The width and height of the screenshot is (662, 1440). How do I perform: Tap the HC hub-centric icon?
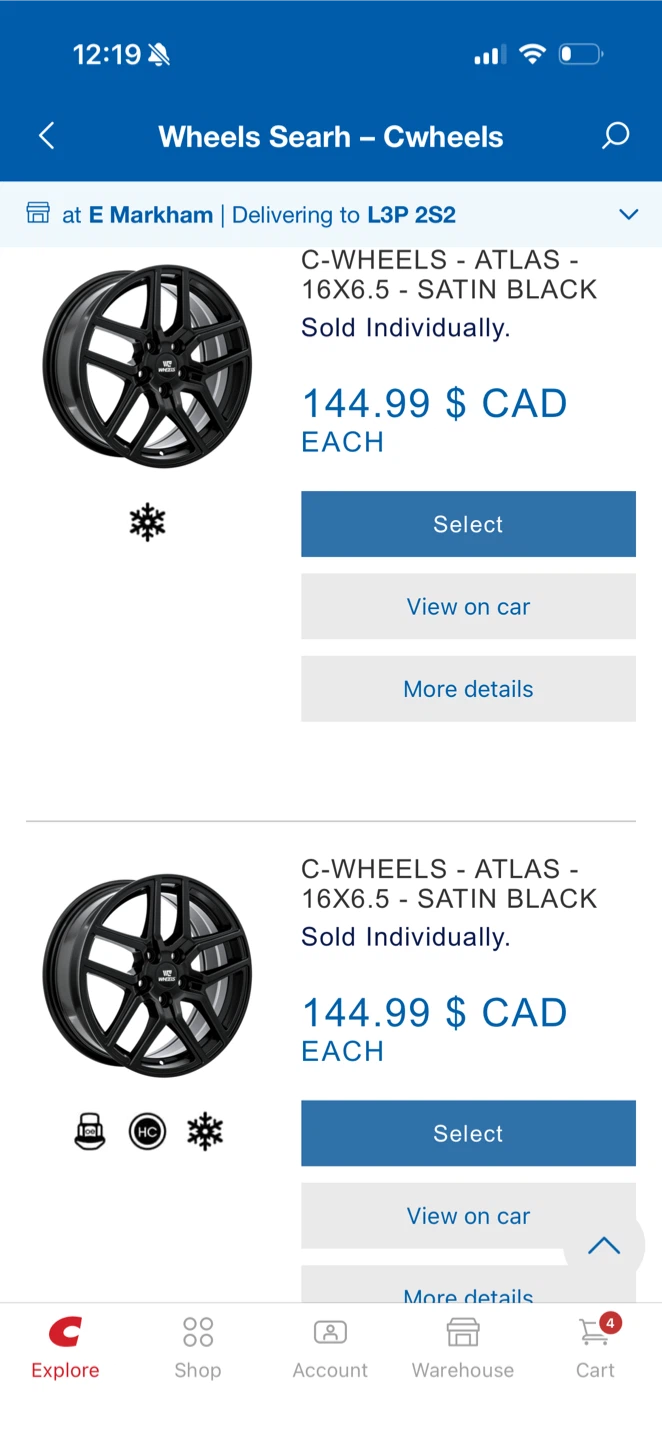[x=147, y=1132]
